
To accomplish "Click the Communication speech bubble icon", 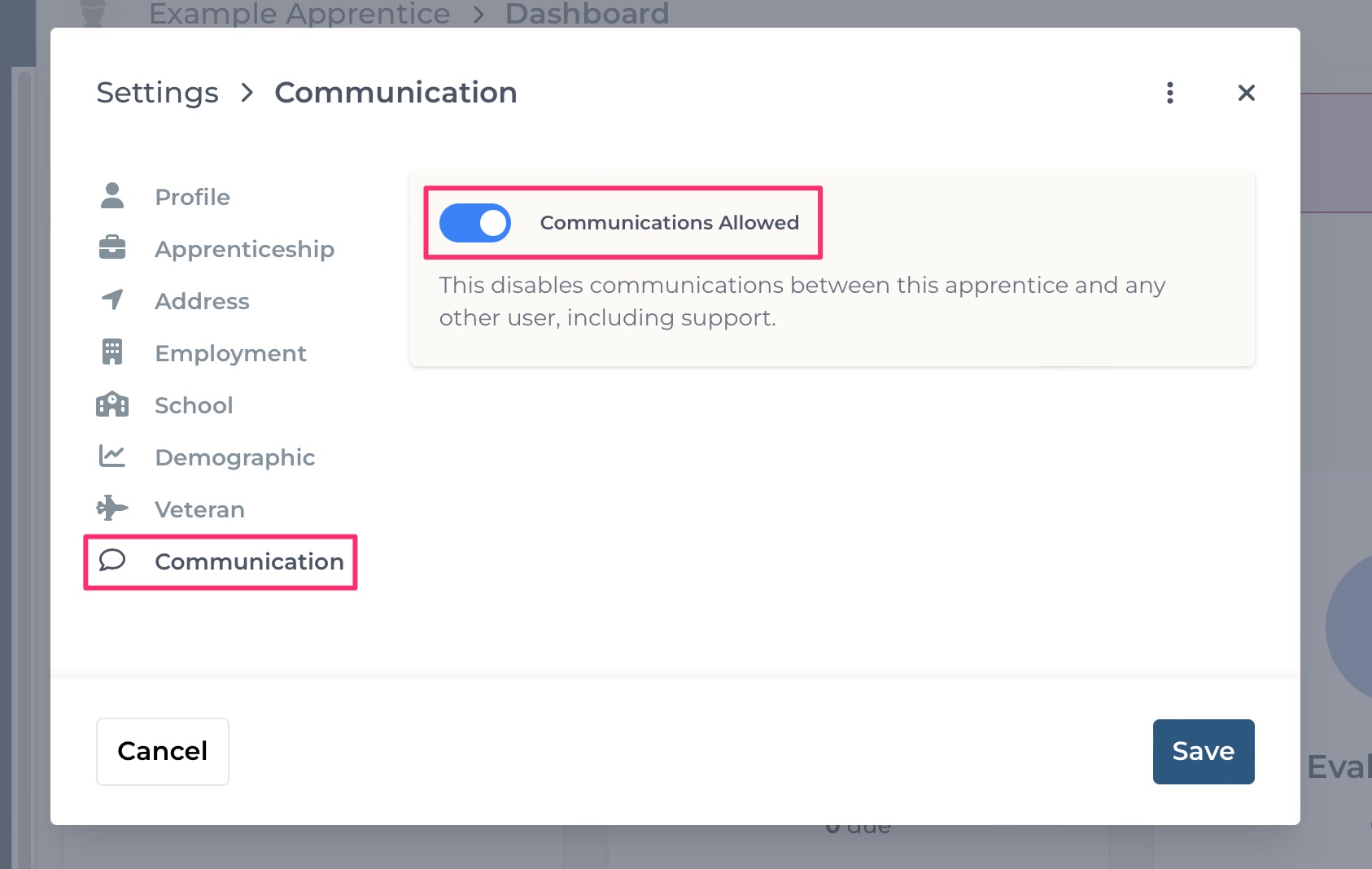I will [x=112, y=560].
